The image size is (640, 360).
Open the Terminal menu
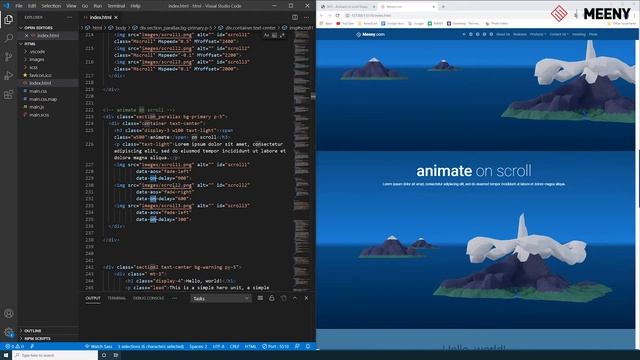(x=116, y=6)
